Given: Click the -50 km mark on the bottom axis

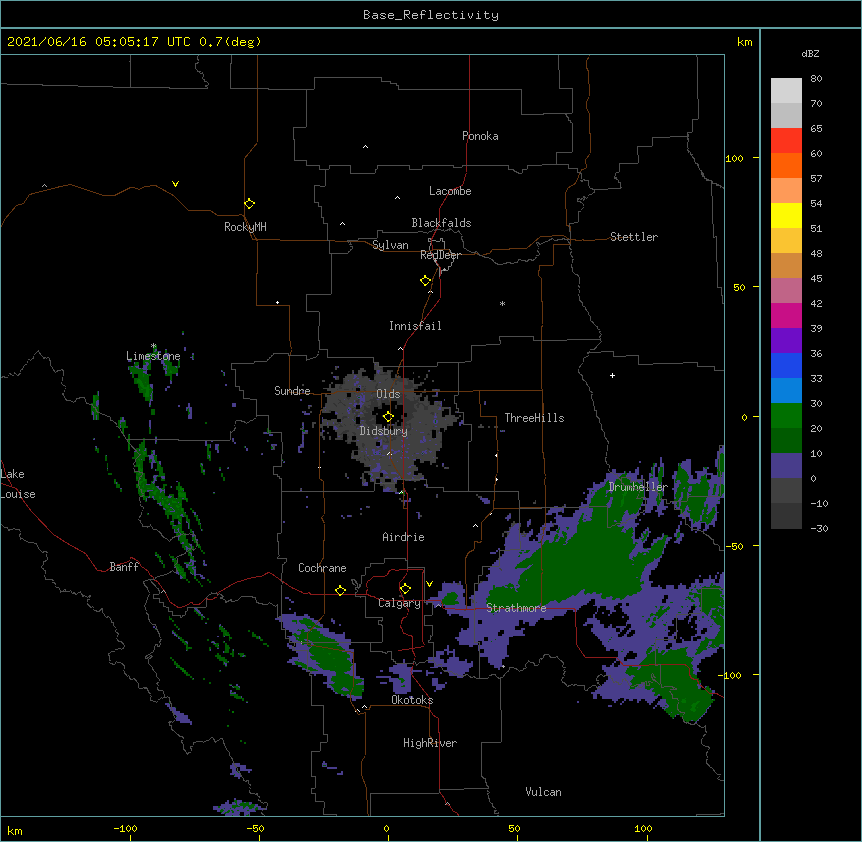Looking at the screenshot, I should tap(255, 828).
